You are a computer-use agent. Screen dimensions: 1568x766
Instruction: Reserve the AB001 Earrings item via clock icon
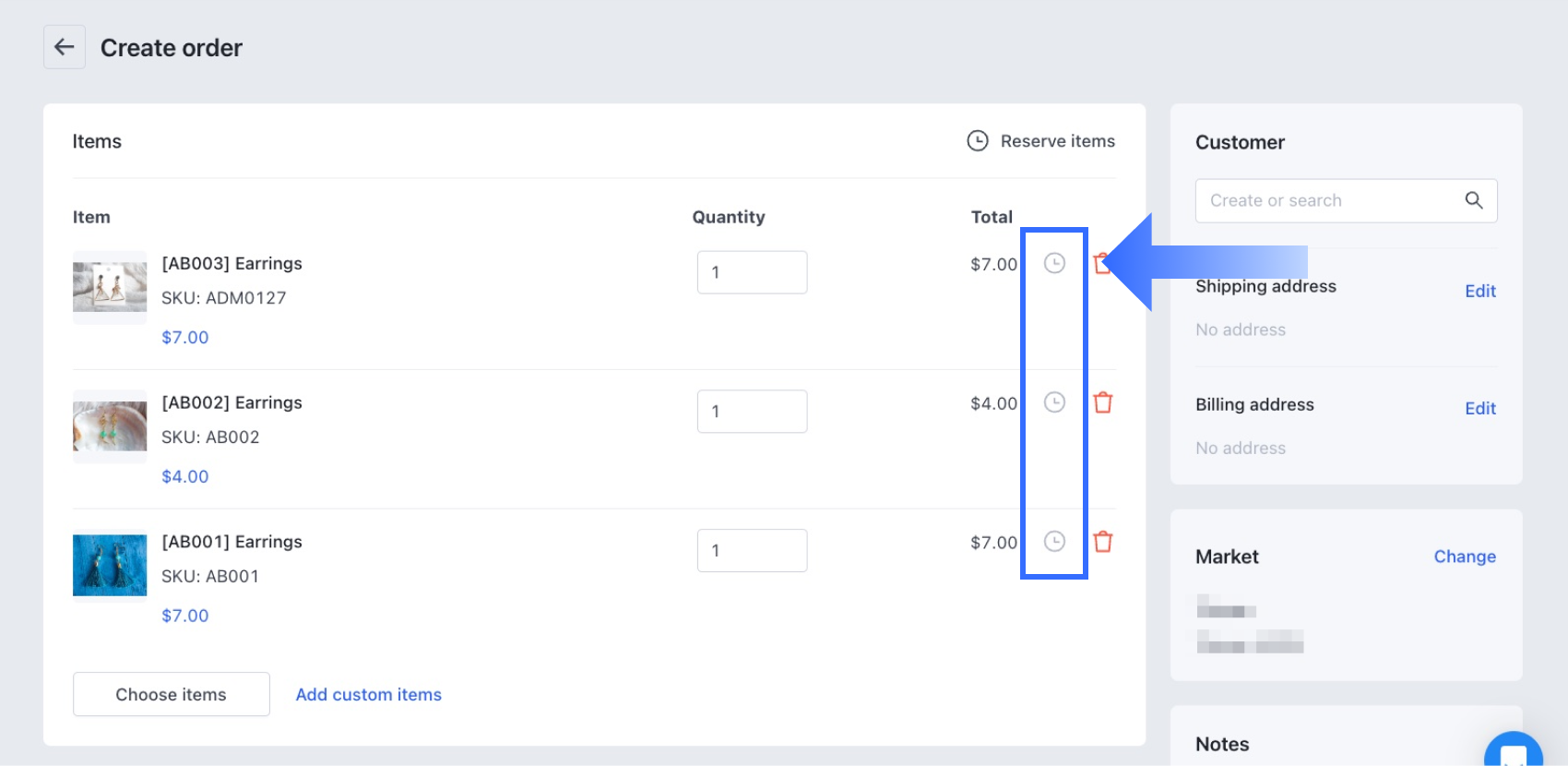pos(1054,542)
